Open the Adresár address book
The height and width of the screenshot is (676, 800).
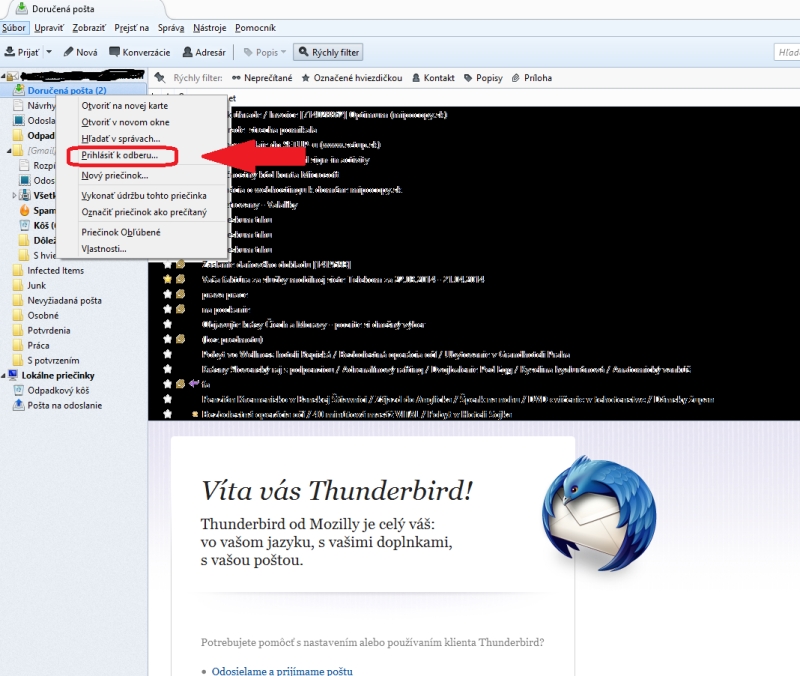point(204,52)
